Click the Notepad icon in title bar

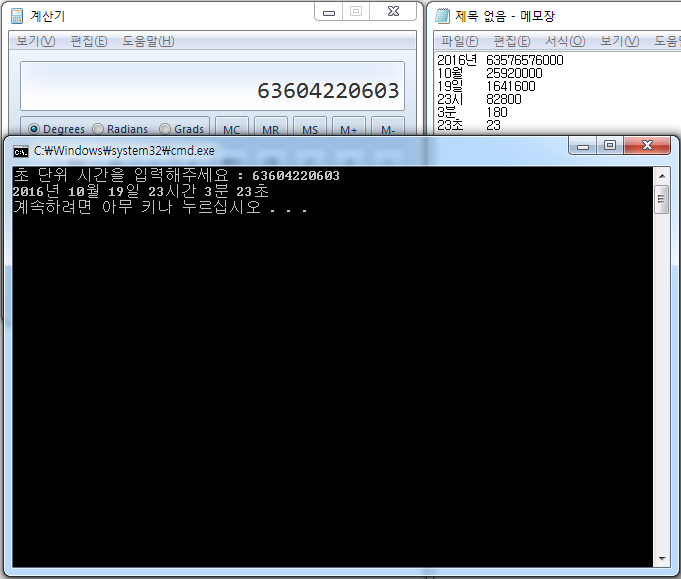tap(443, 16)
